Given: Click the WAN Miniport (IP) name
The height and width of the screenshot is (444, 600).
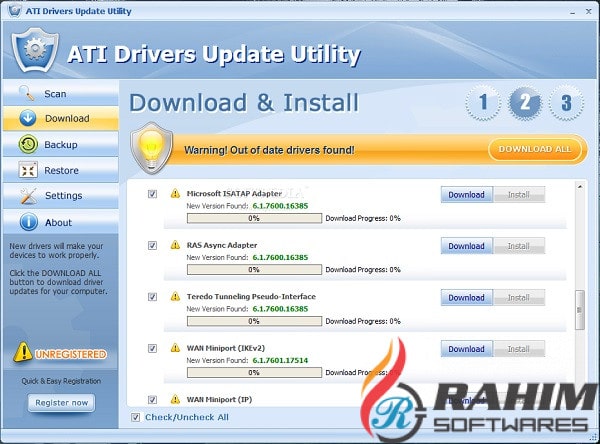Looking at the screenshot, I should point(219,399).
